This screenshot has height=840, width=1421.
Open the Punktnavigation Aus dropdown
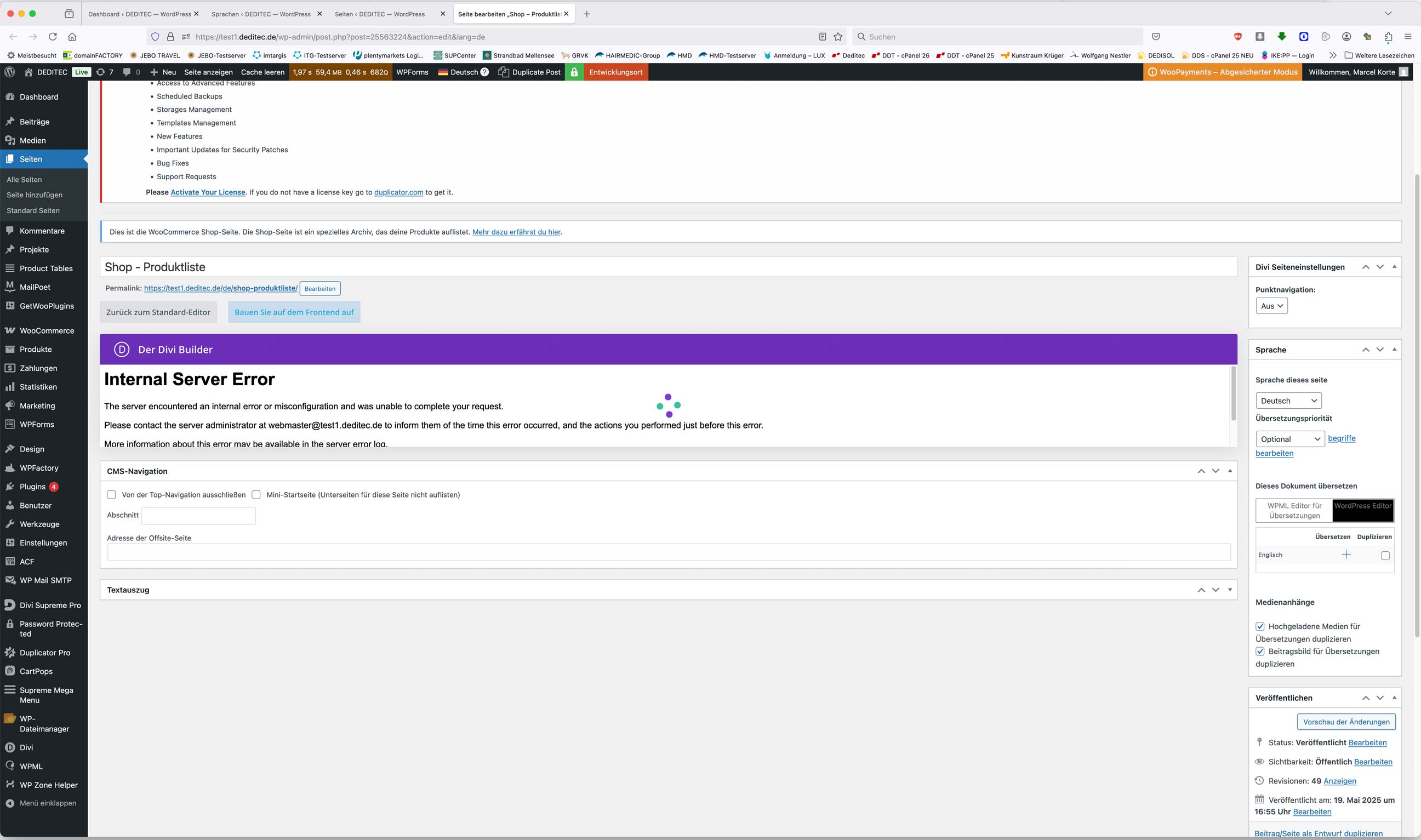pos(1271,306)
